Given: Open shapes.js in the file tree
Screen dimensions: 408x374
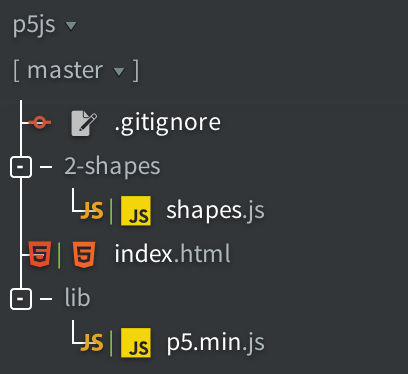Looking at the screenshot, I should click(215, 211).
